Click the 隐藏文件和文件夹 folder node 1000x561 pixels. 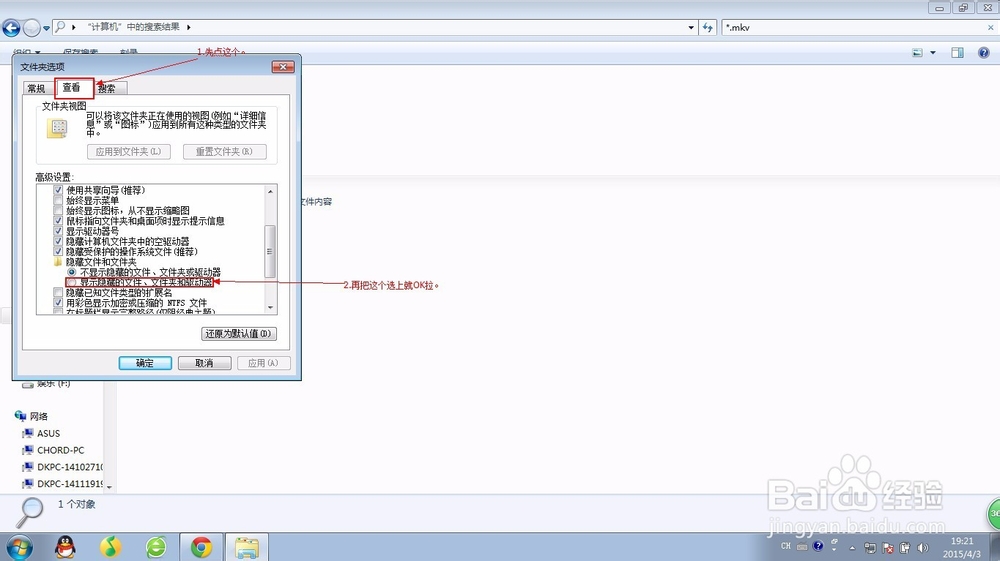95,261
